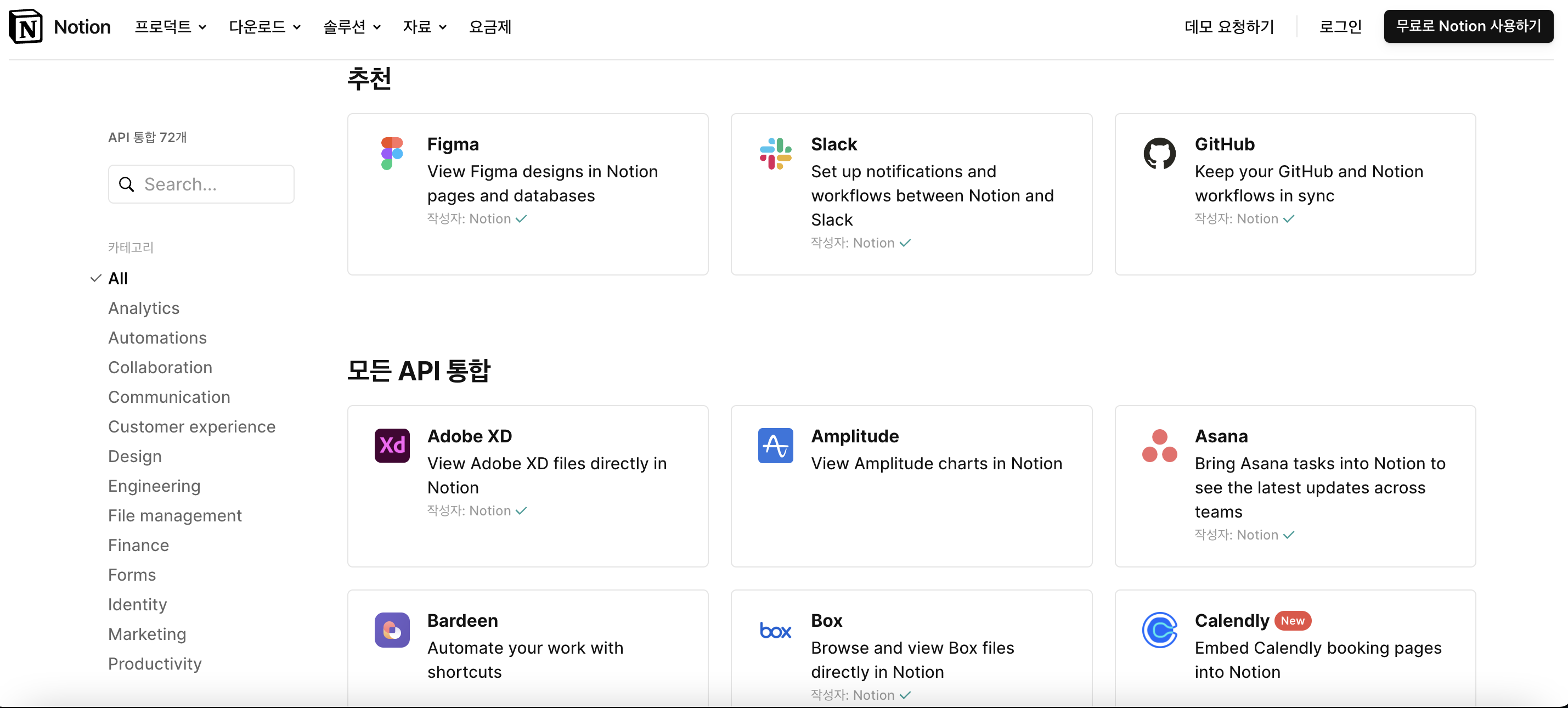
Task: Open the 요금제 pricing menu item
Action: 489,27
